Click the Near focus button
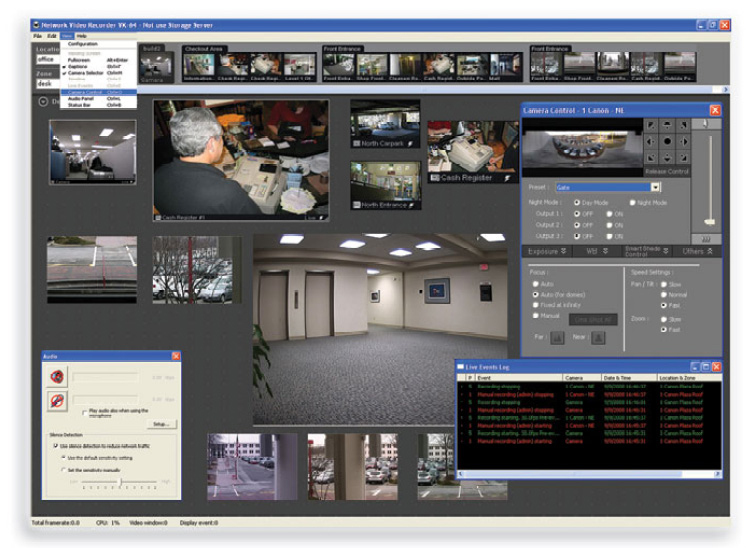 tap(598, 338)
